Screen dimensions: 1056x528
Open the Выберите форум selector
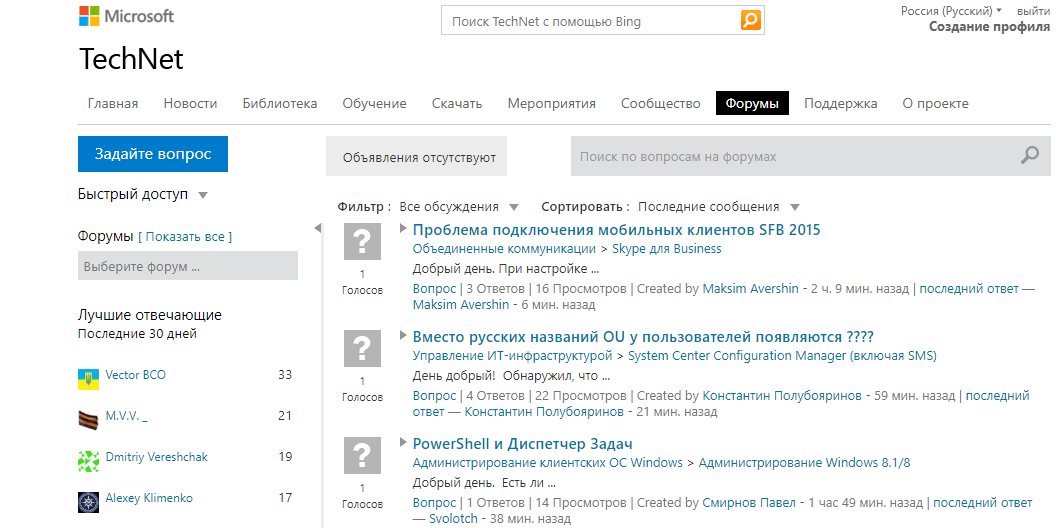(188, 266)
